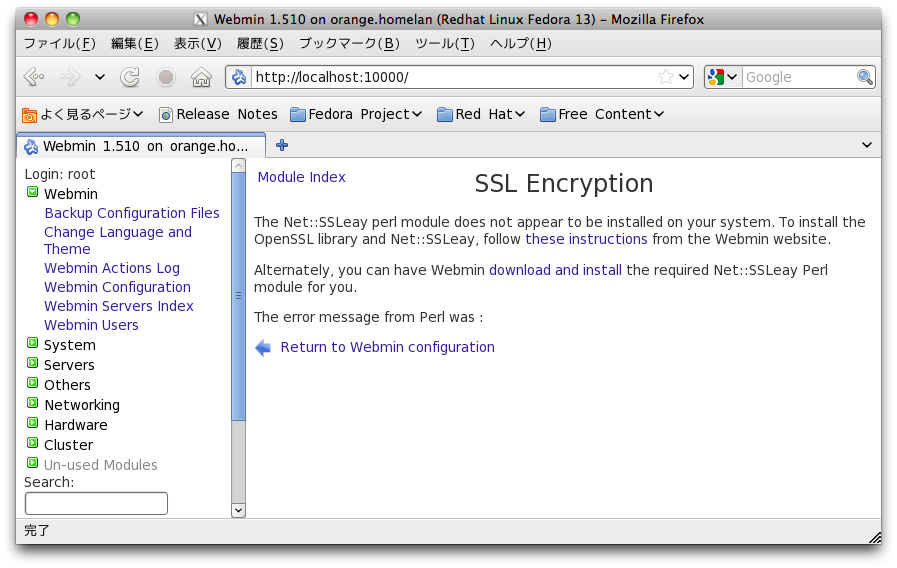Viewport: 897px width, 568px height.
Task: Open the ツール(T) menu
Action: 444,43
